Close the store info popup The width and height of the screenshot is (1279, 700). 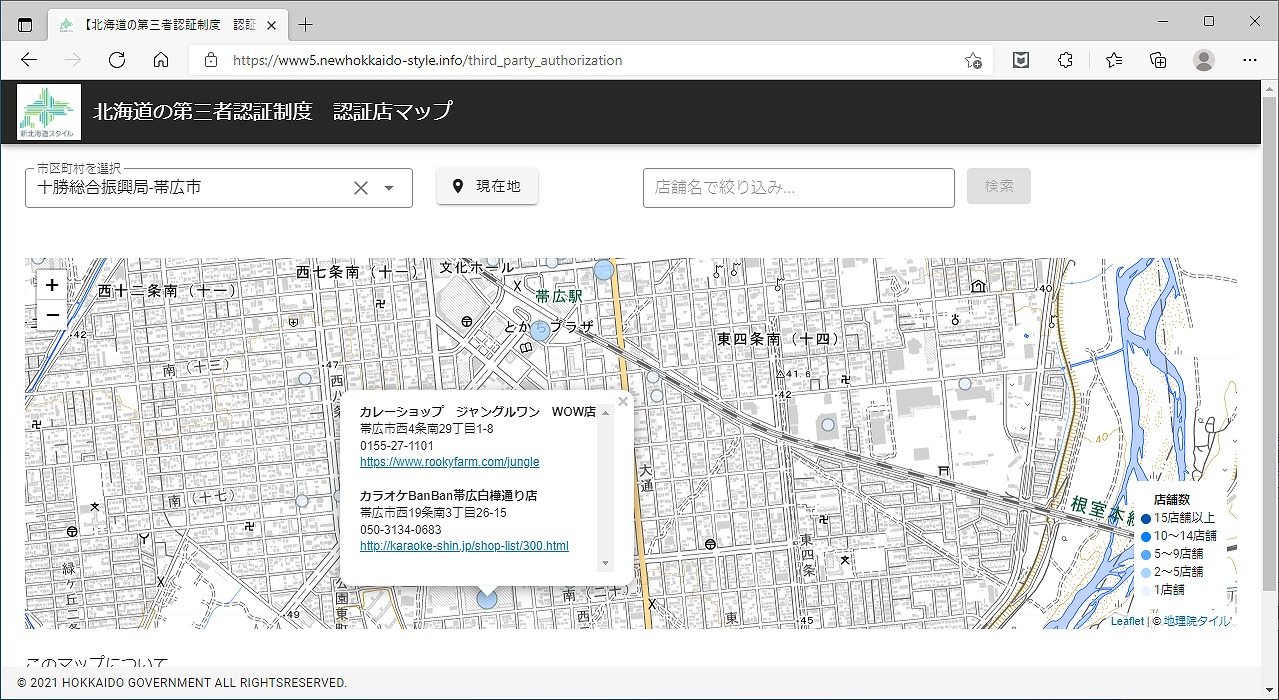tap(623, 402)
